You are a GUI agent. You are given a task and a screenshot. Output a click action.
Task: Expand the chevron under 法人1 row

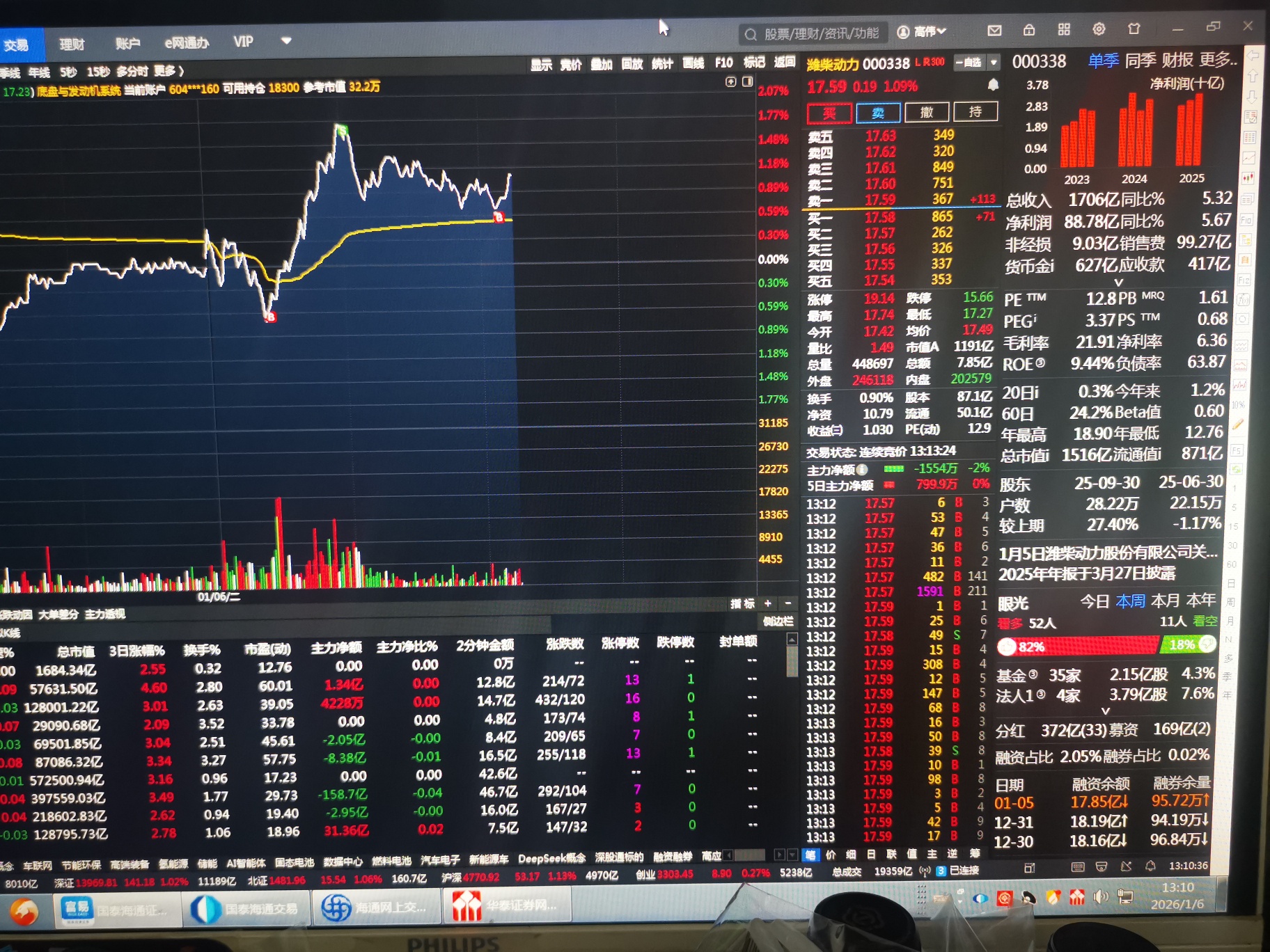click(x=1105, y=711)
